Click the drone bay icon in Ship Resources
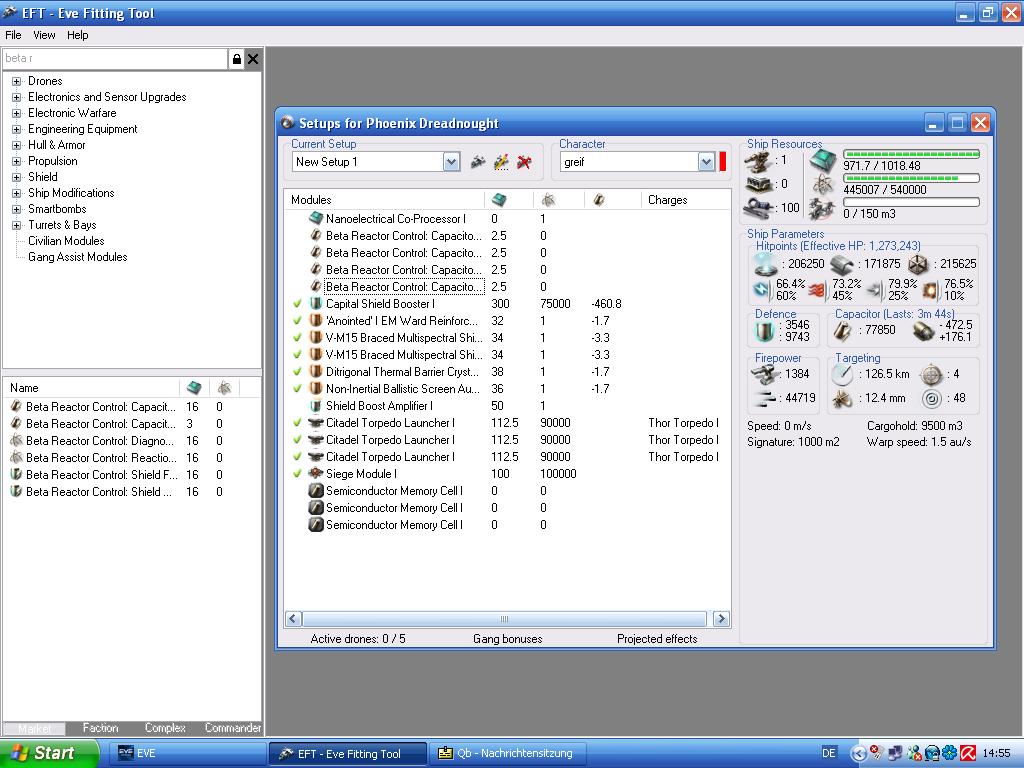 tap(822, 208)
